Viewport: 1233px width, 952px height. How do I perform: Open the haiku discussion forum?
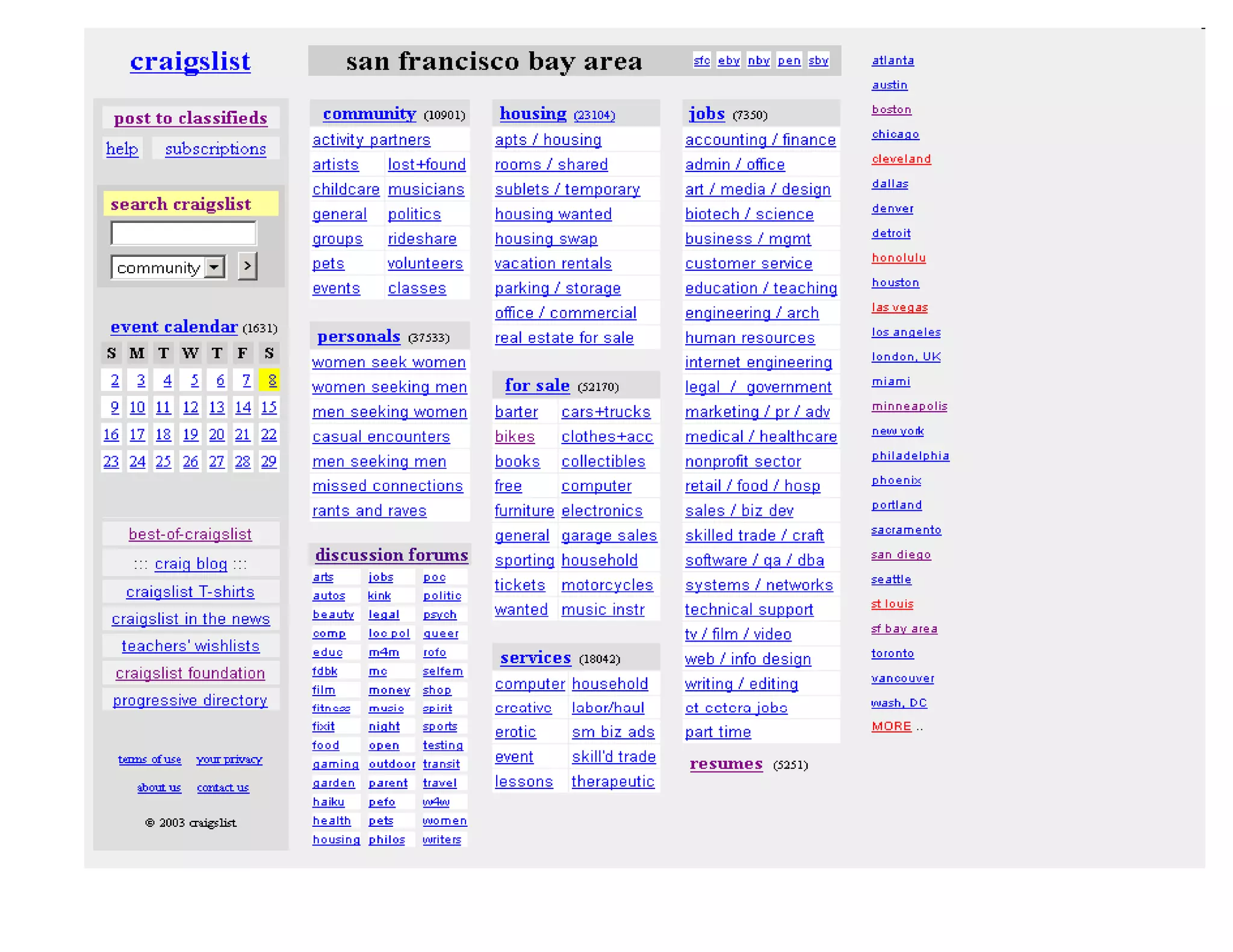click(x=328, y=802)
